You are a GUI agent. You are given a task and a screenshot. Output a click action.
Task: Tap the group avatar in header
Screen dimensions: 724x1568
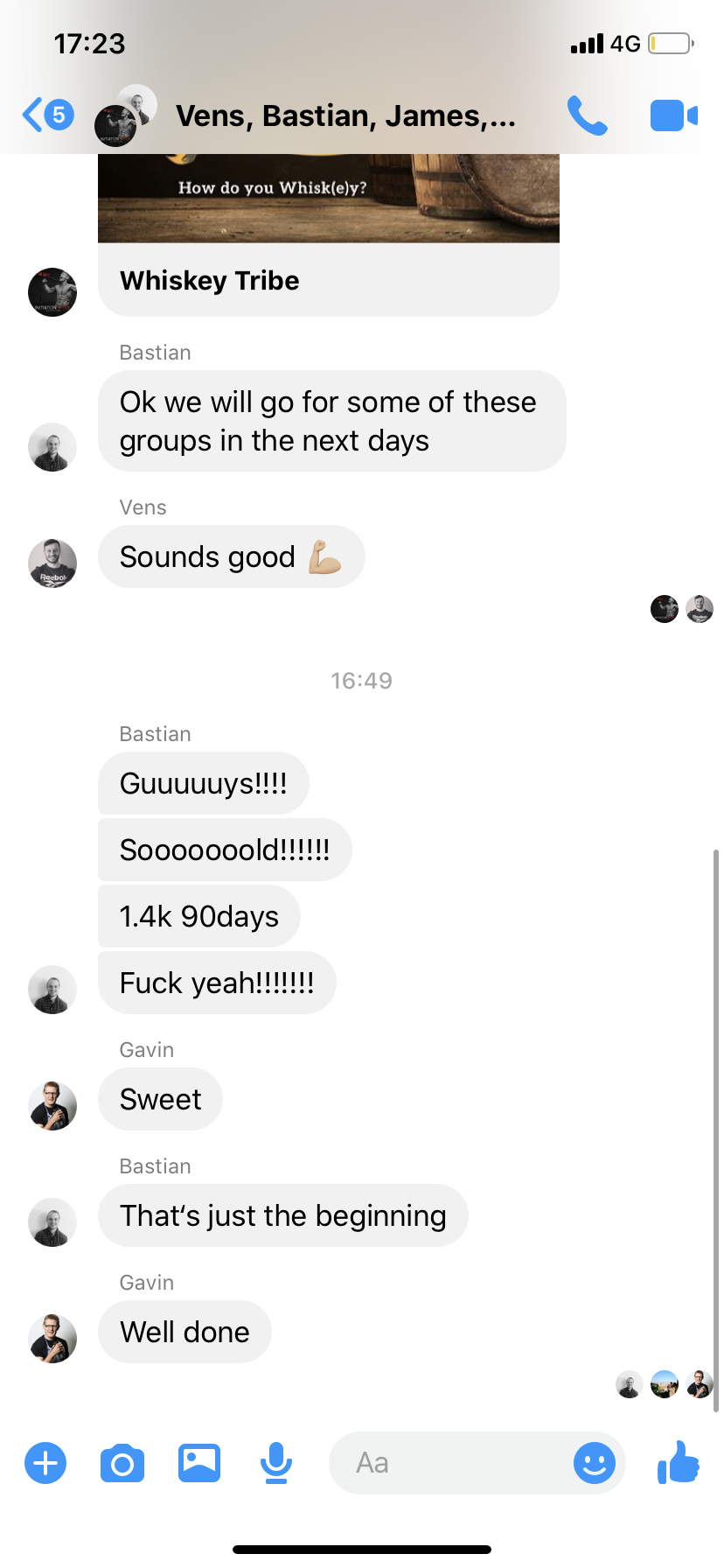[x=126, y=115]
